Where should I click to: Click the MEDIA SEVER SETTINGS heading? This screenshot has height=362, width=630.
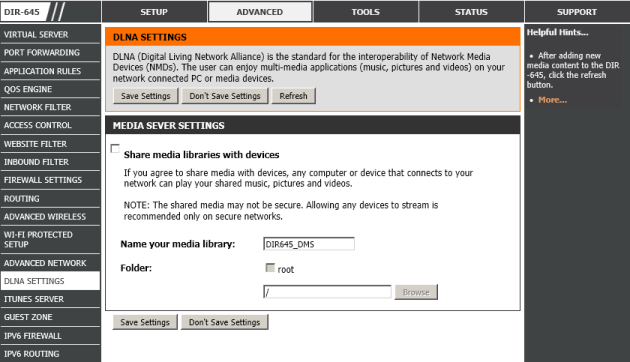coord(168,125)
